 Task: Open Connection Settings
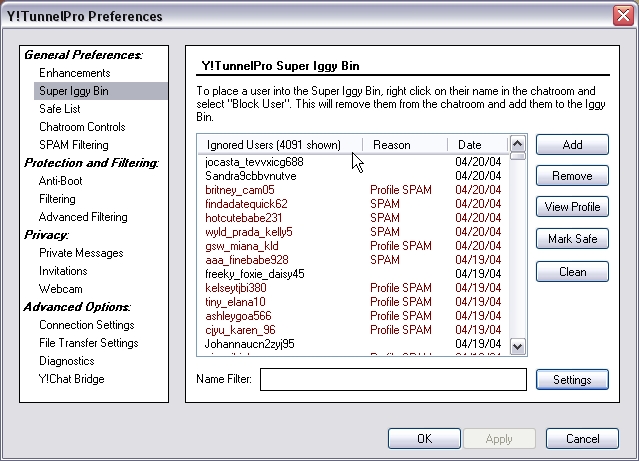pos(87,325)
